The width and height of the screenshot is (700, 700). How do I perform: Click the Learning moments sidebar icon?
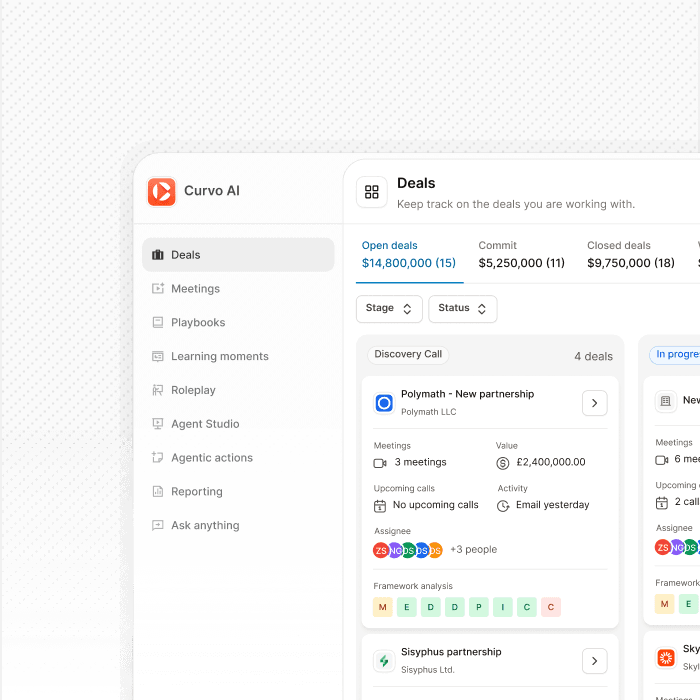point(158,356)
